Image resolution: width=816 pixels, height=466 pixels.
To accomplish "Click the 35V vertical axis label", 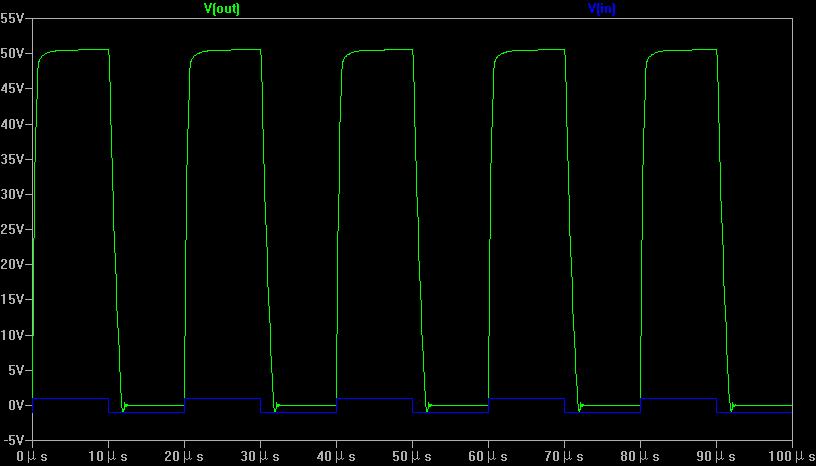I will point(12,159).
